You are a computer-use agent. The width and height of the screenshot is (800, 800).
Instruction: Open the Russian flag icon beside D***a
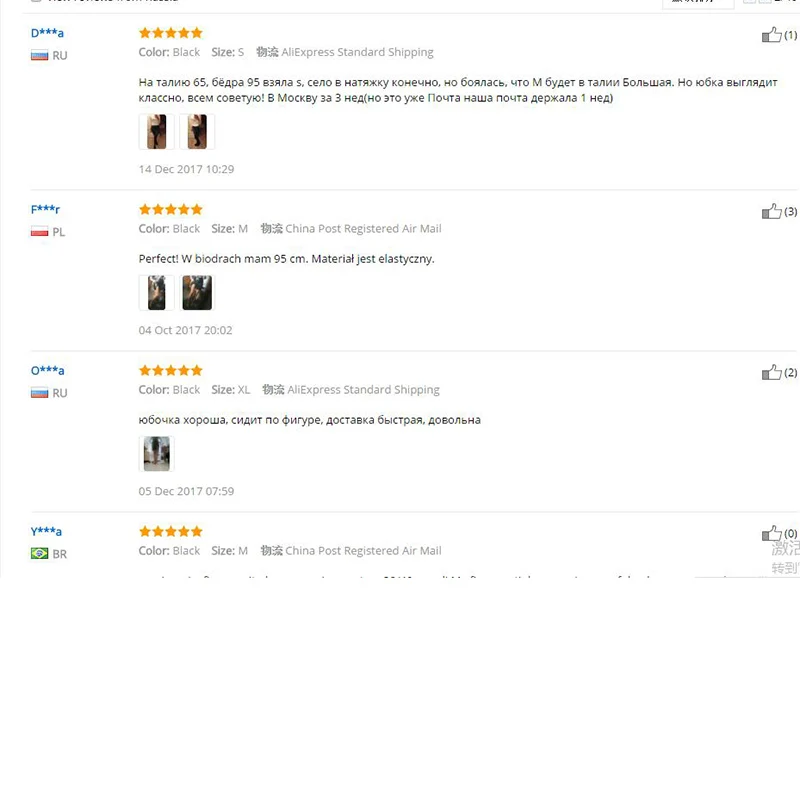coord(39,56)
